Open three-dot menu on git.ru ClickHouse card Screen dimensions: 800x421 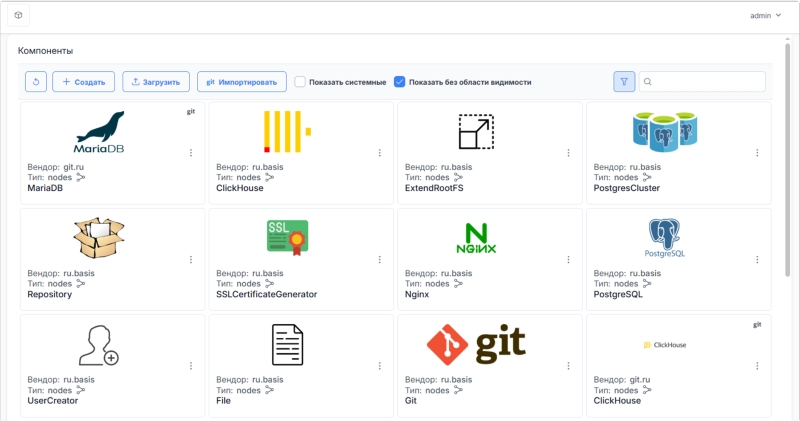click(757, 366)
